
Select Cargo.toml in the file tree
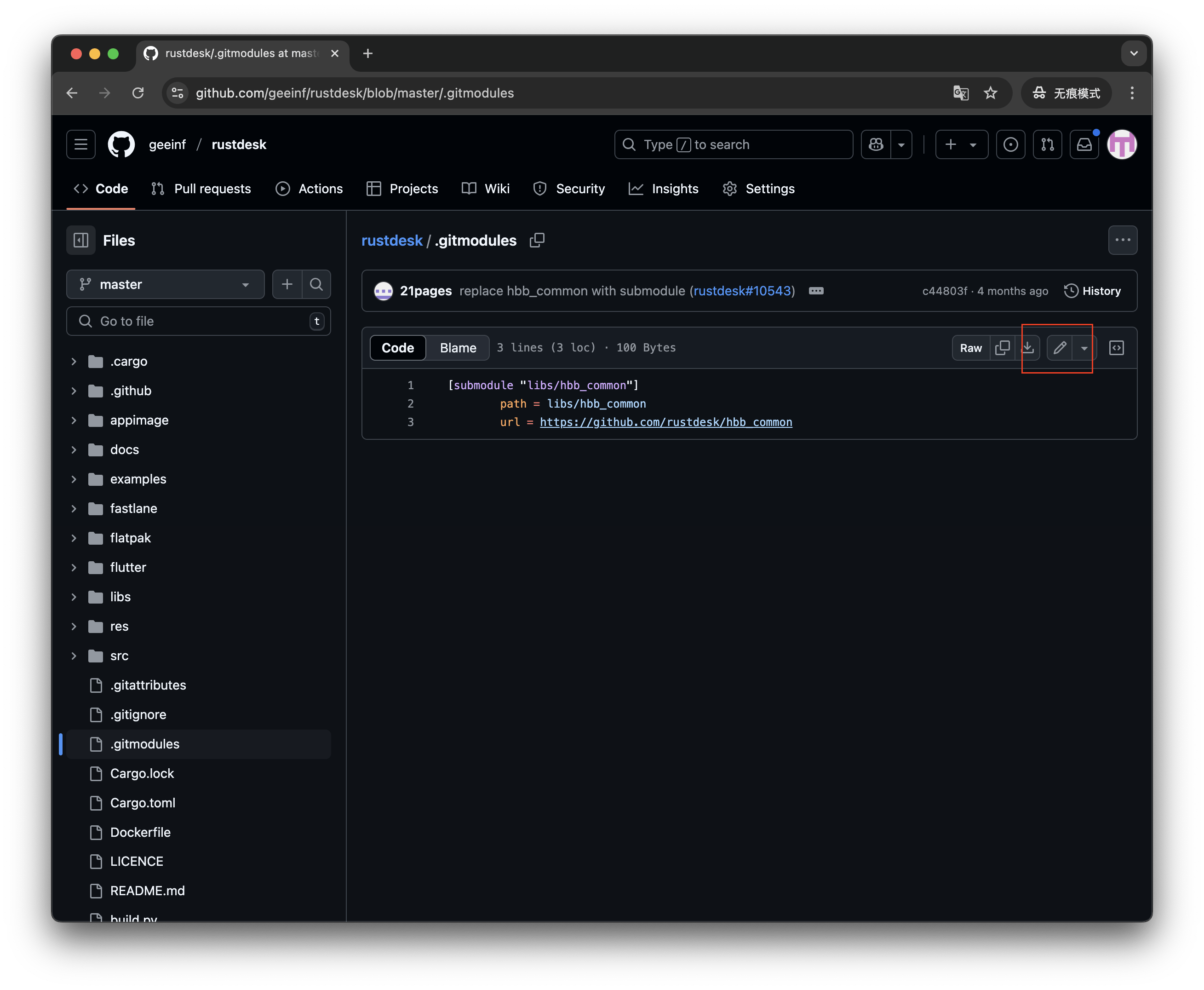click(x=143, y=803)
